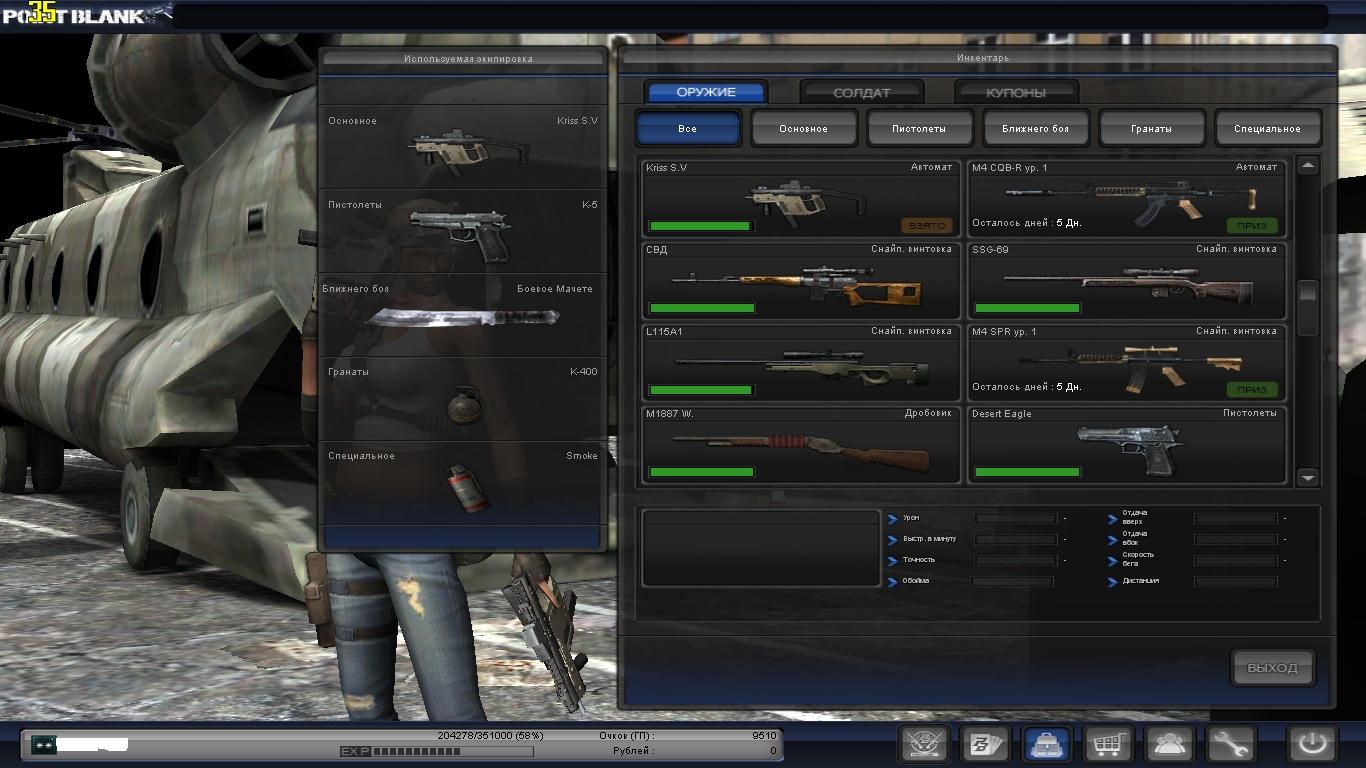Viewport: 1366px width, 768px height.
Task: Pick the Desert Eagle pistol card
Action: [x=1126, y=445]
